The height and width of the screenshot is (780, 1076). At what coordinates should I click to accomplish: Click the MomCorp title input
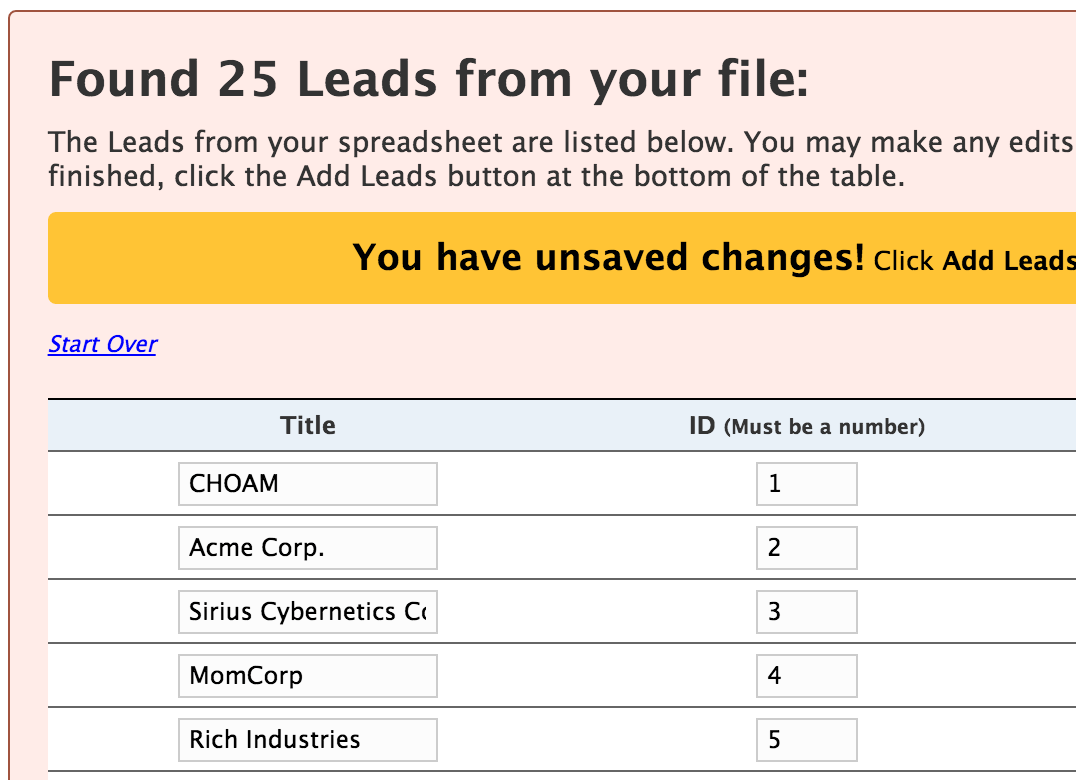(x=307, y=675)
